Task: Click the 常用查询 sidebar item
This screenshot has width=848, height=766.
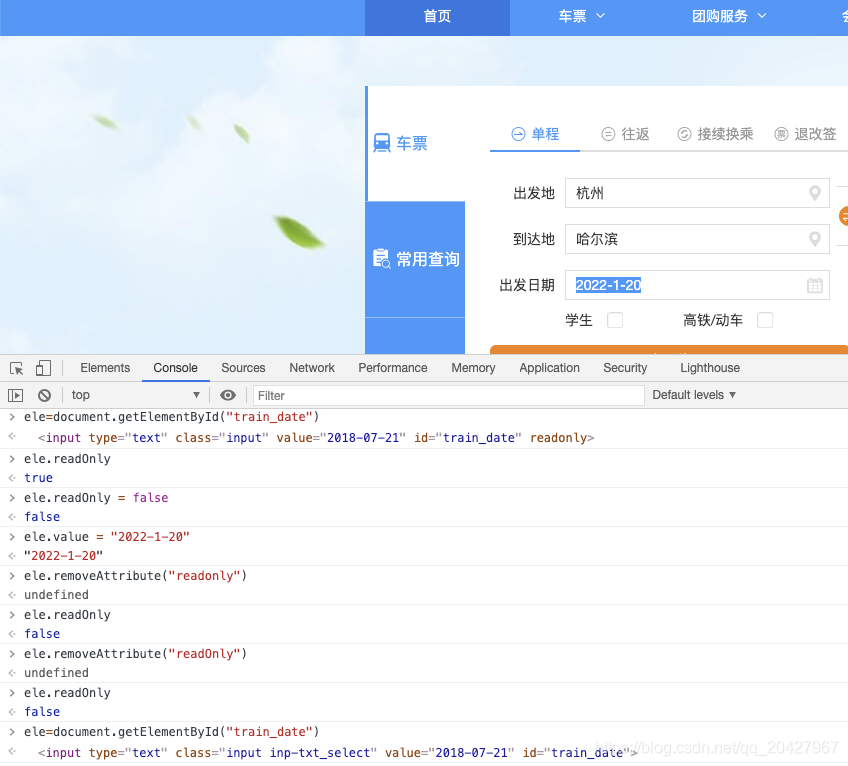Action: pyautogui.click(x=415, y=259)
